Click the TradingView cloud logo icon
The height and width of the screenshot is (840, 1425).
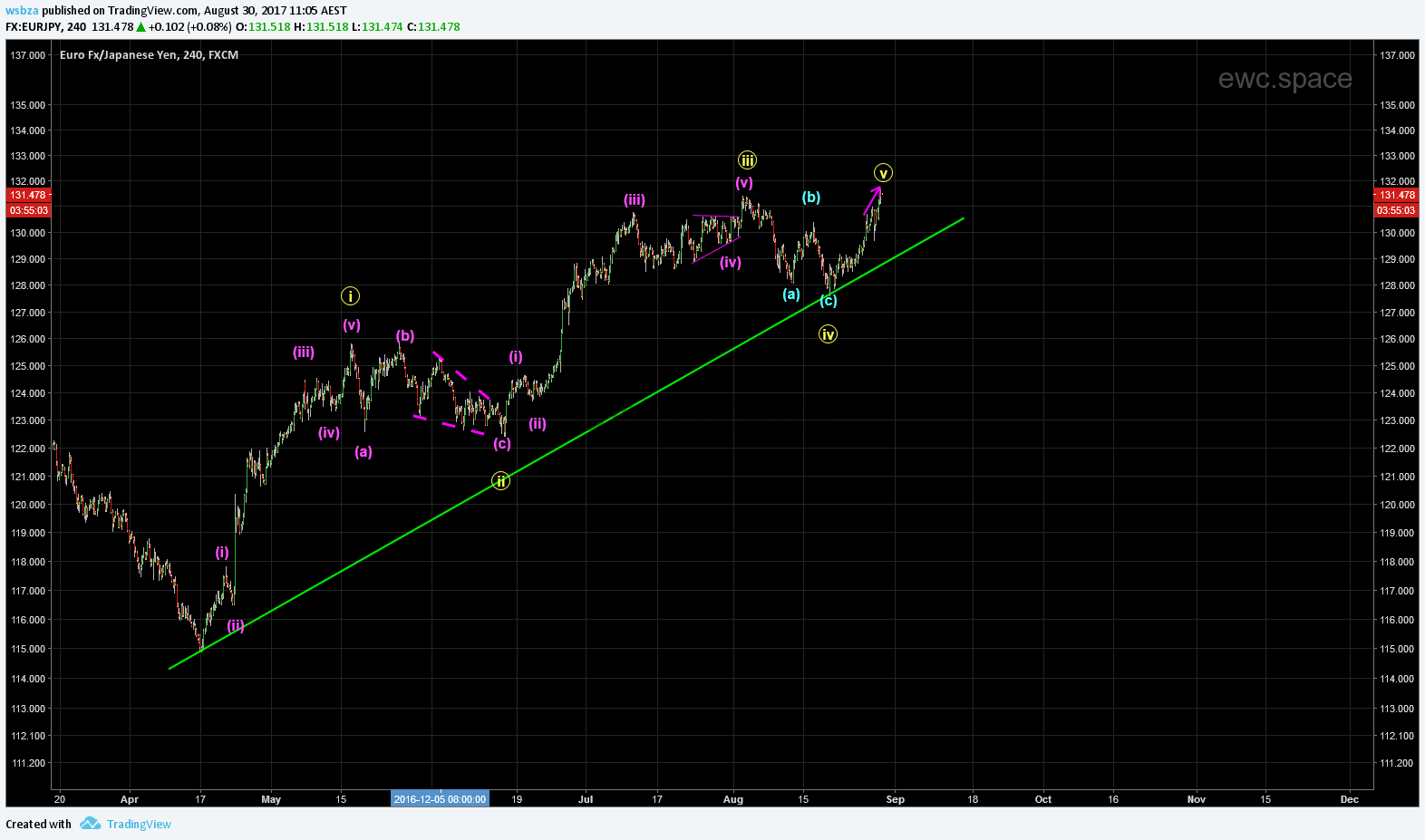(x=90, y=824)
